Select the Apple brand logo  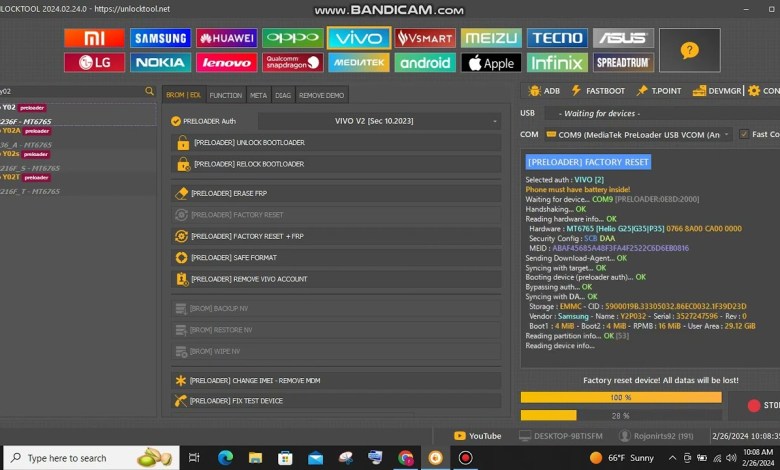point(491,63)
